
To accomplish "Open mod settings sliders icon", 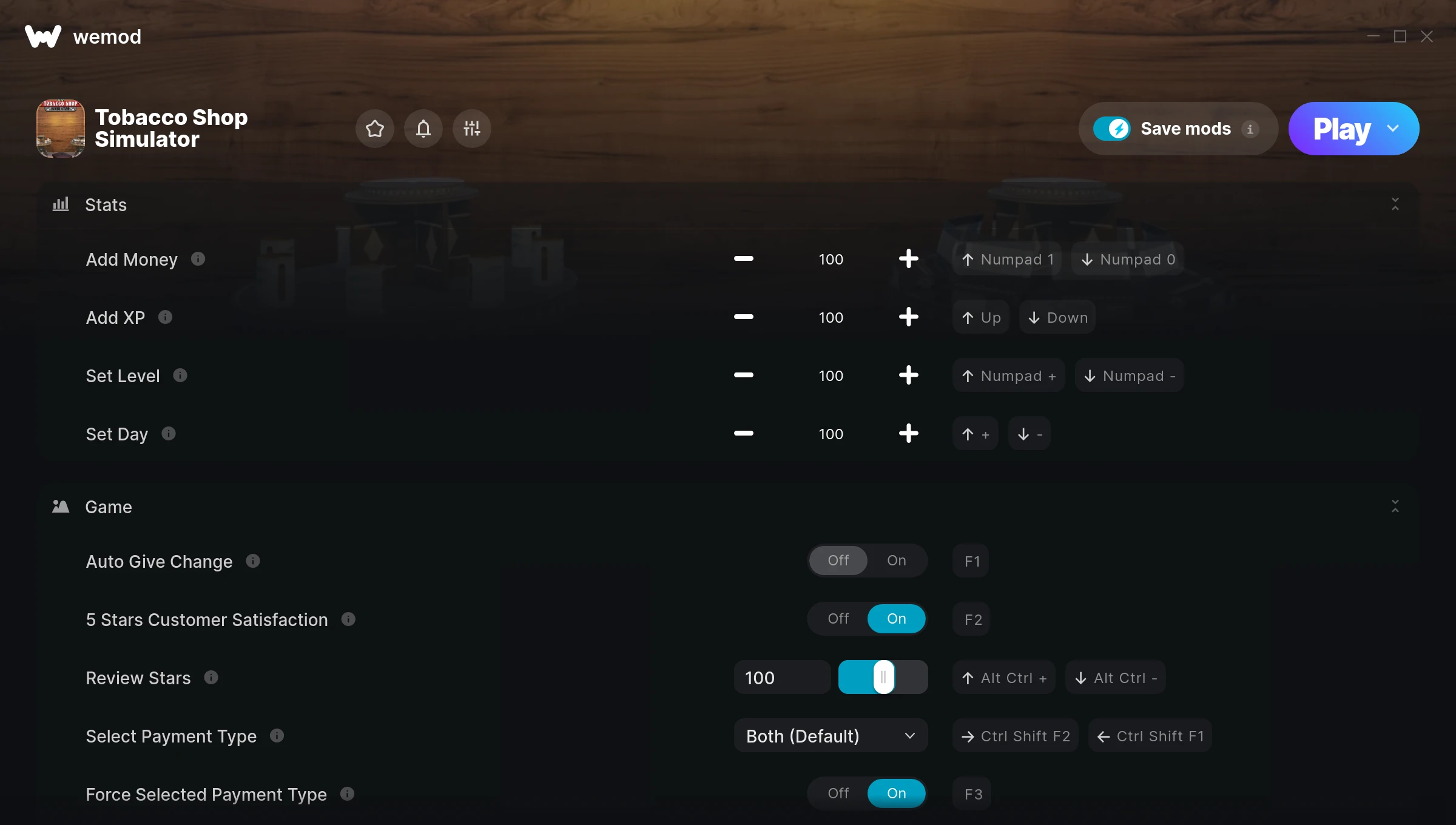I will (472, 129).
